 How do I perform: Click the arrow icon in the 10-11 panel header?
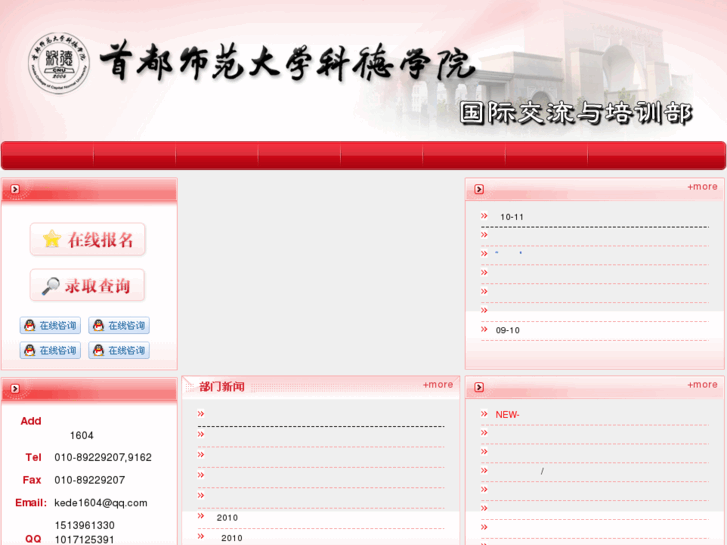coord(479,189)
